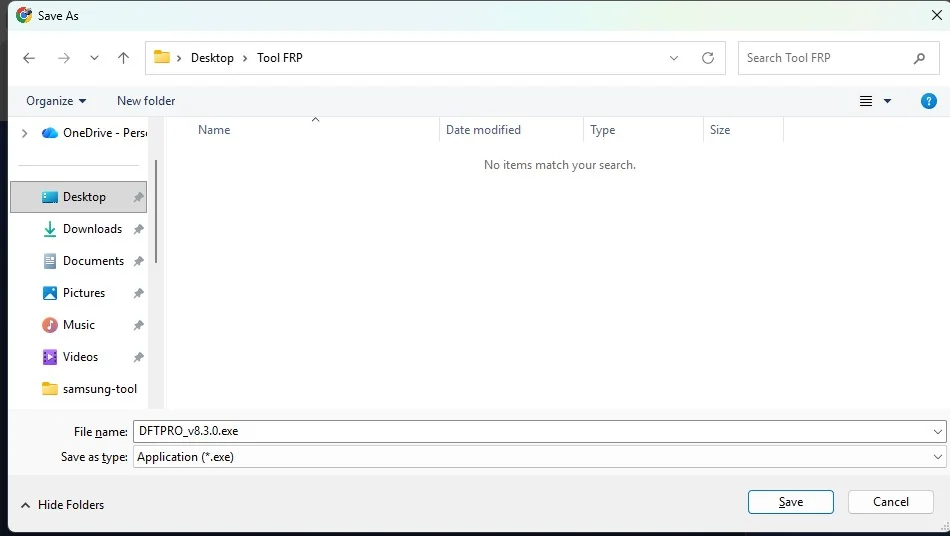The image size is (950, 536).
Task: Open the File name dropdown arrow
Action: (x=938, y=432)
